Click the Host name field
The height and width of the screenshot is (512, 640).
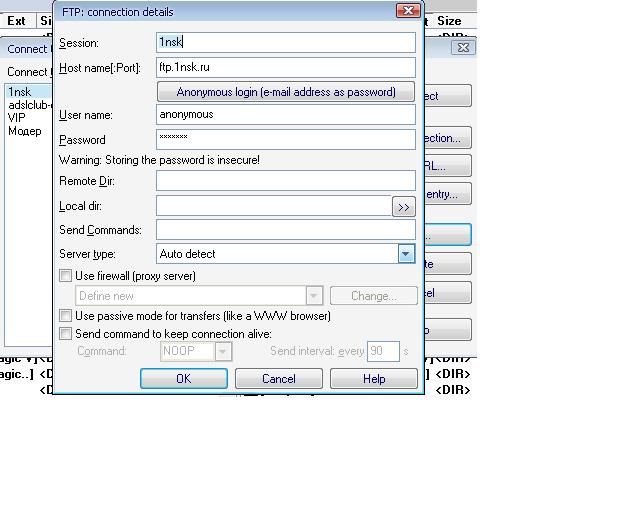[x=286, y=68]
